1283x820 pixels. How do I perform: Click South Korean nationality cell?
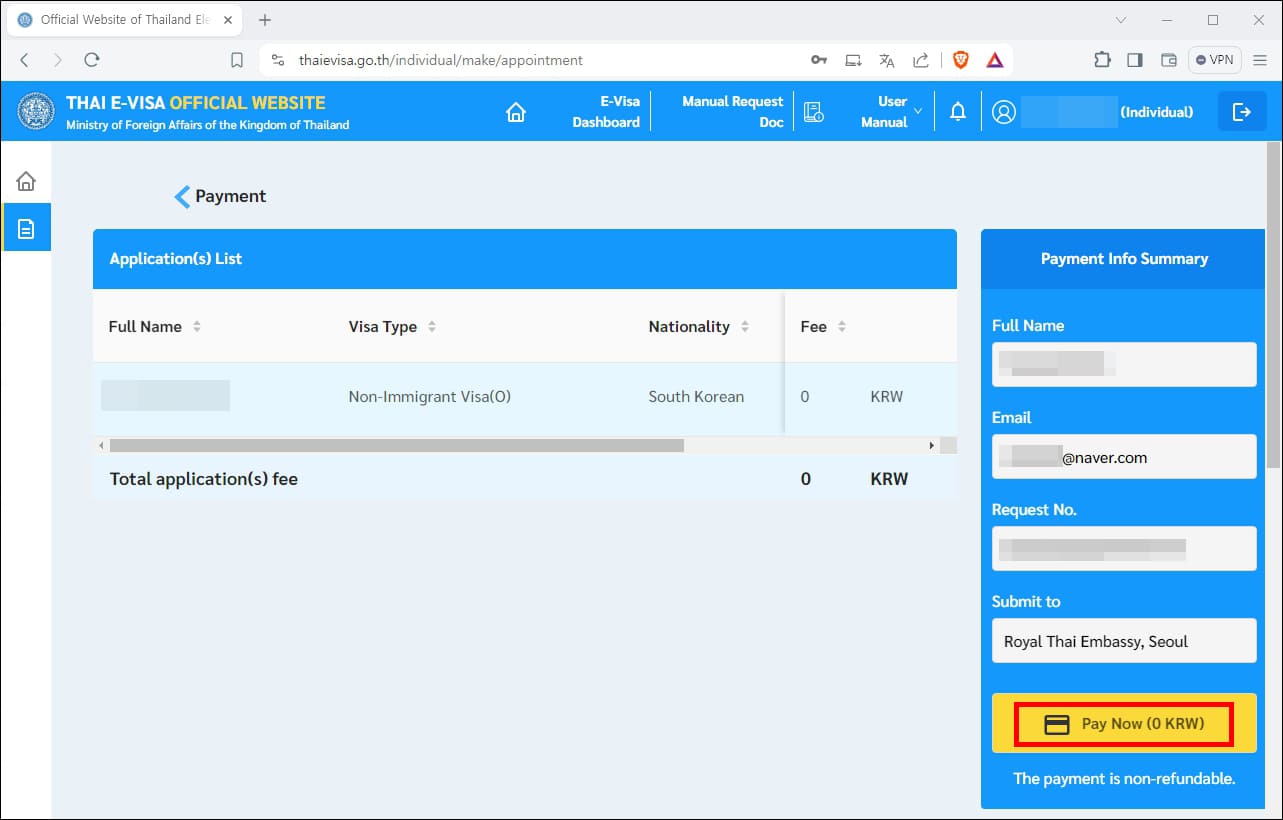(x=696, y=397)
